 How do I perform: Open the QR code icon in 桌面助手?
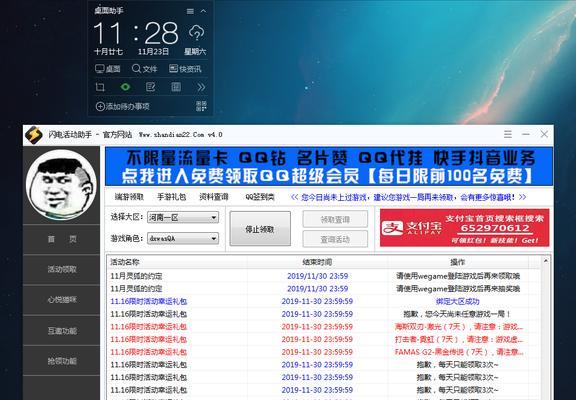(x=201, y=106)
